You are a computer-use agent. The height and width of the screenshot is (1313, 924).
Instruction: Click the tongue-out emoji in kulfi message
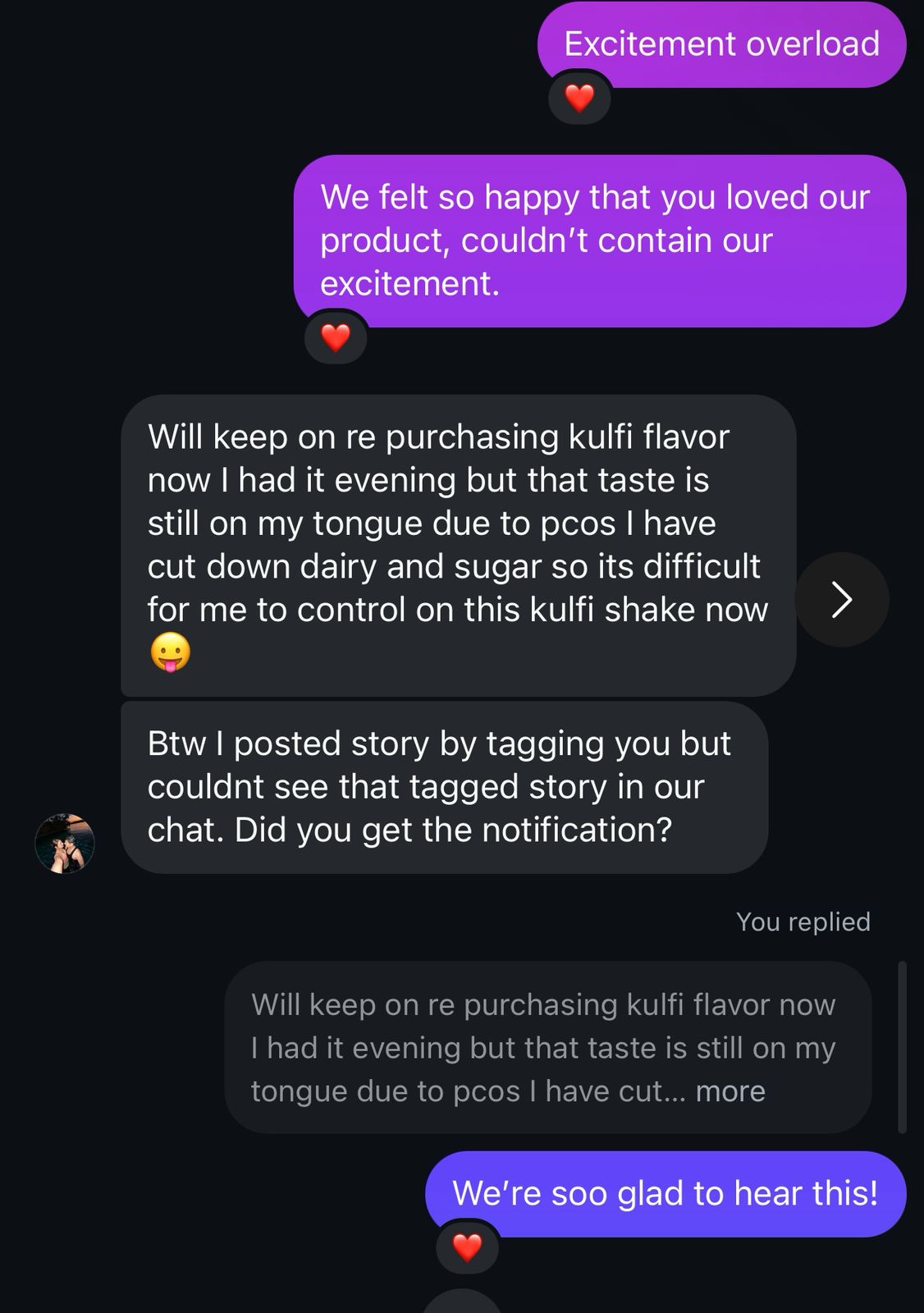pos(170,653)
